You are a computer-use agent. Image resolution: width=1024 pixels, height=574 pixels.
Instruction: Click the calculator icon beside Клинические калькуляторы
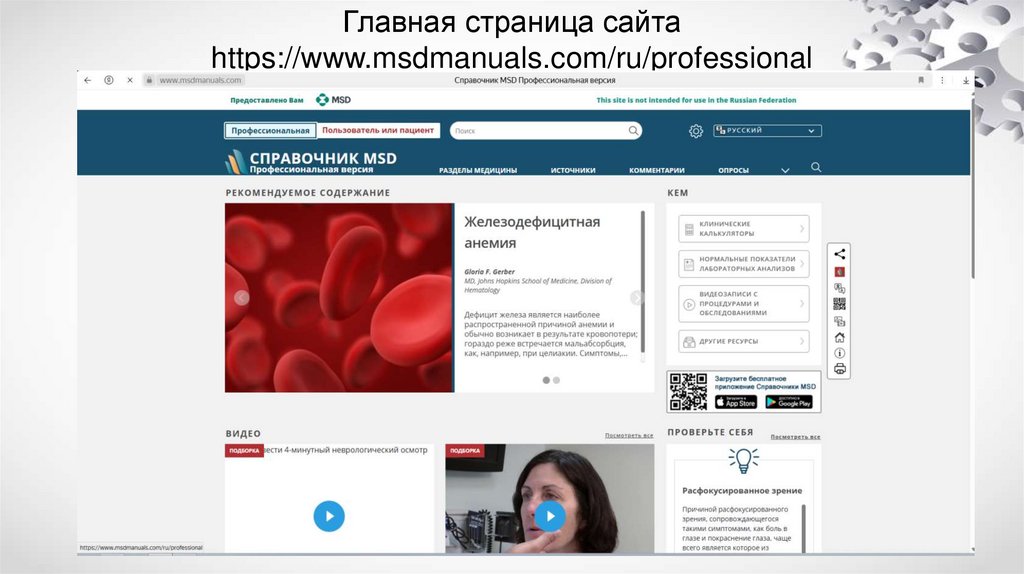[689, 229]
